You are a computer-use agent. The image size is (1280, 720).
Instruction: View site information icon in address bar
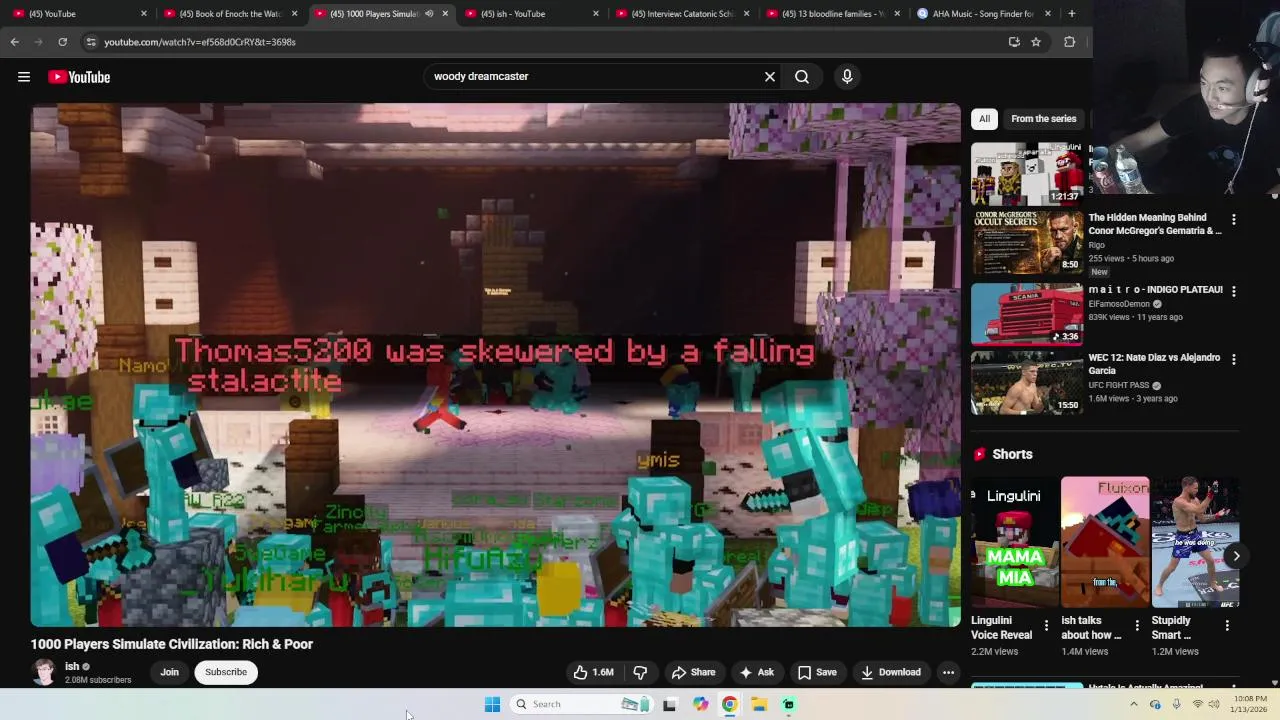[91, 42]
